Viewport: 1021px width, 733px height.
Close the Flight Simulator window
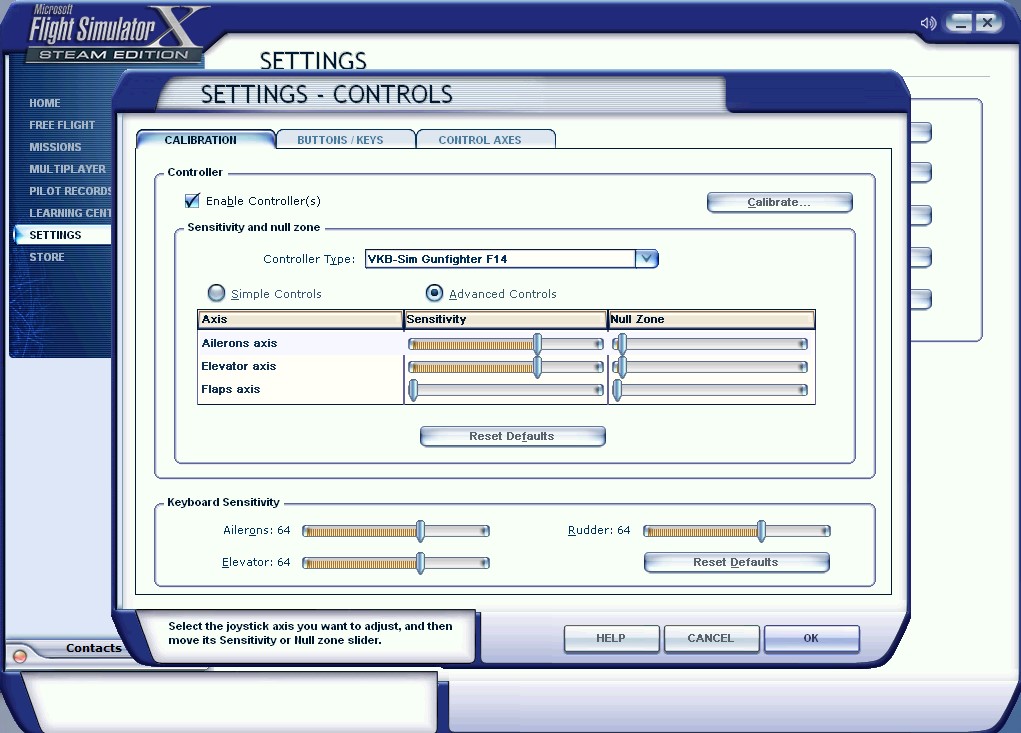click(987, 23)
